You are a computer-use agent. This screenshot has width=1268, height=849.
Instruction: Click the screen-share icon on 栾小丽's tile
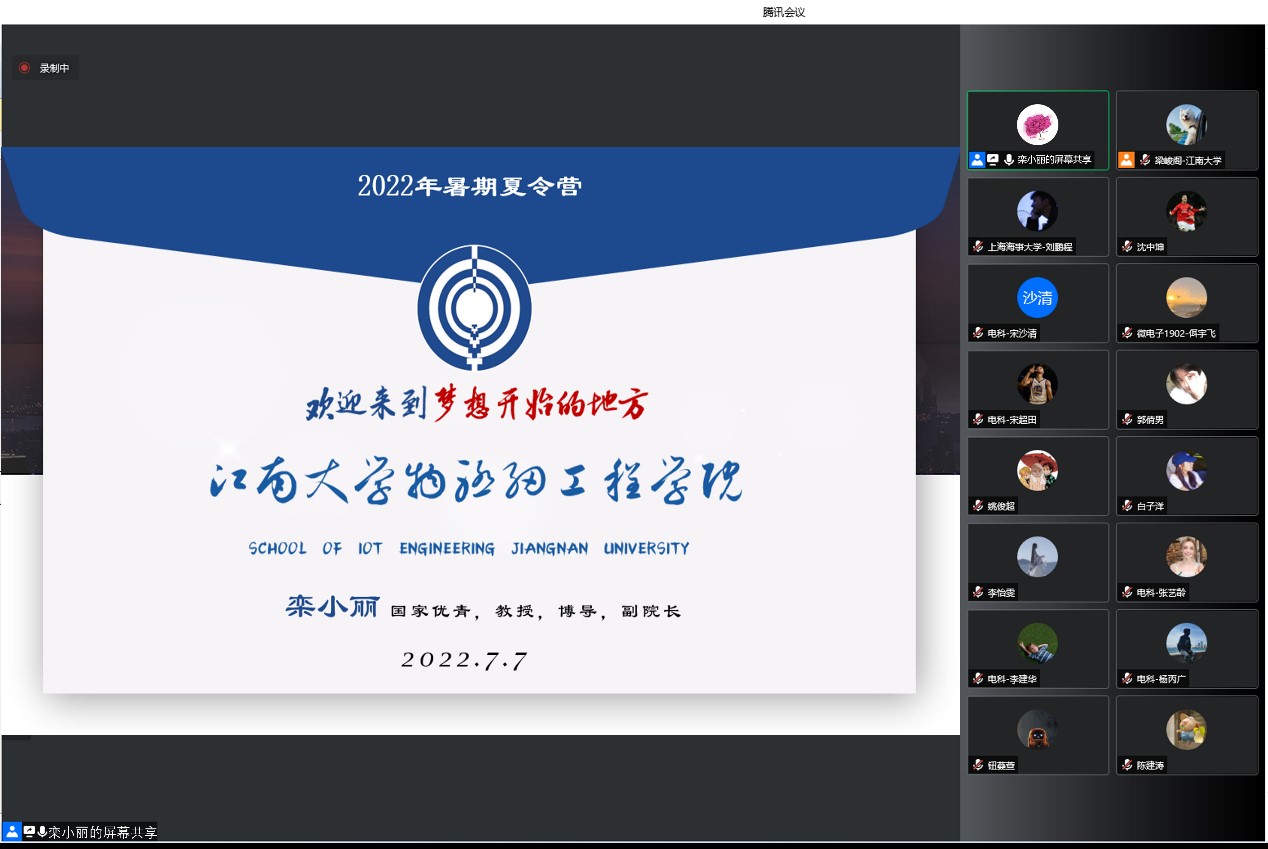(993, 160)
